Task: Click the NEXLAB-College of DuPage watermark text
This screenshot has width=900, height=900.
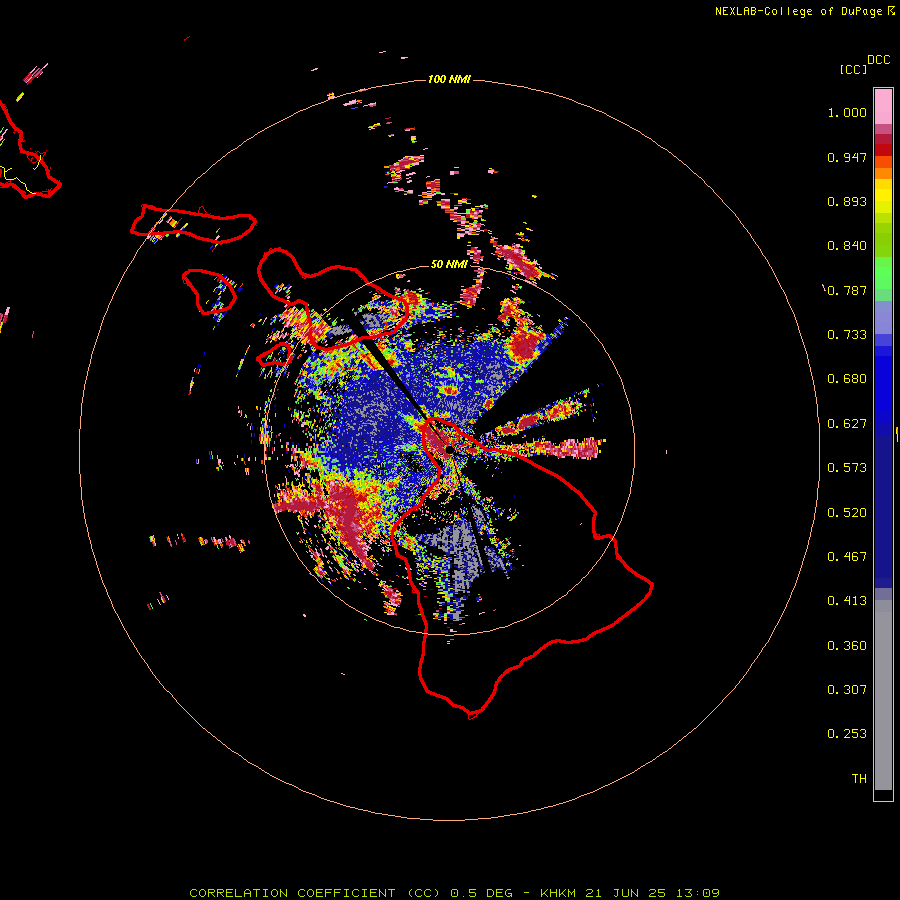Action: (x=805, y=11)
